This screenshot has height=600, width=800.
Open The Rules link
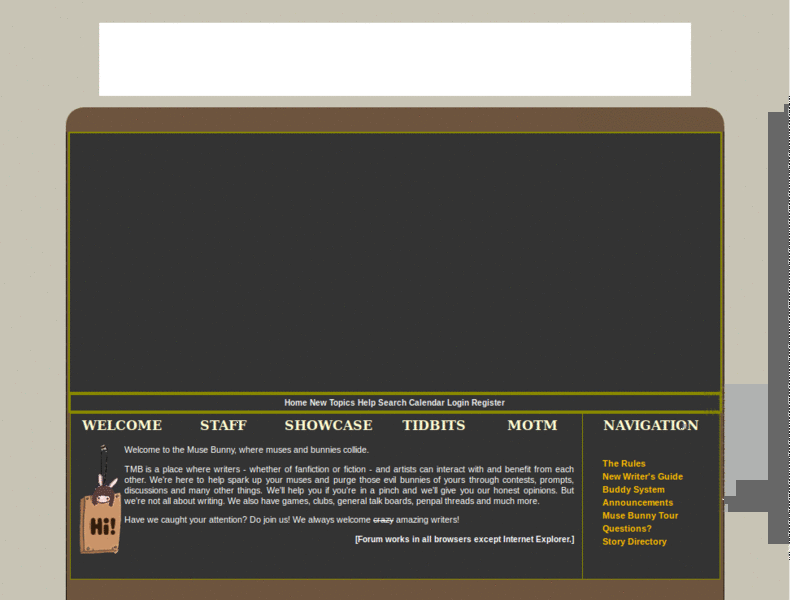pyautogui.click(x=623, y=463)
